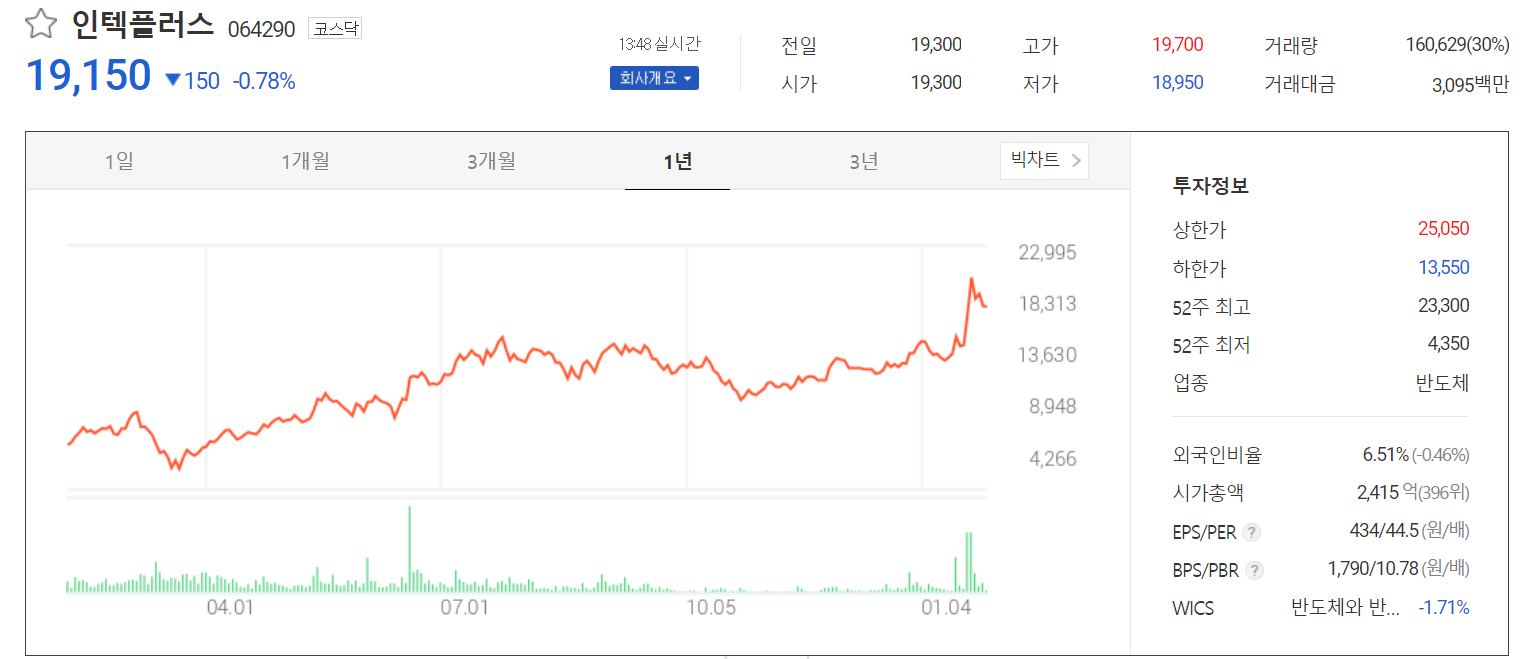Click the current price 19,150

coord(88,76)
